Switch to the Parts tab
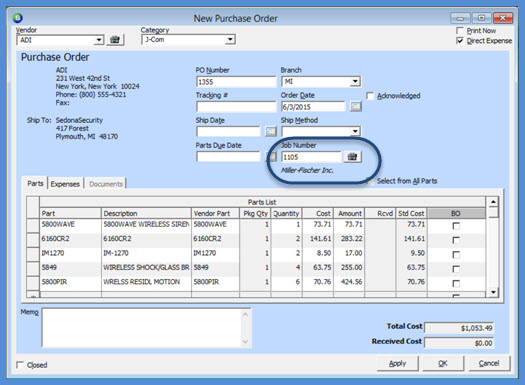The image size is (525, 385). 35,183
